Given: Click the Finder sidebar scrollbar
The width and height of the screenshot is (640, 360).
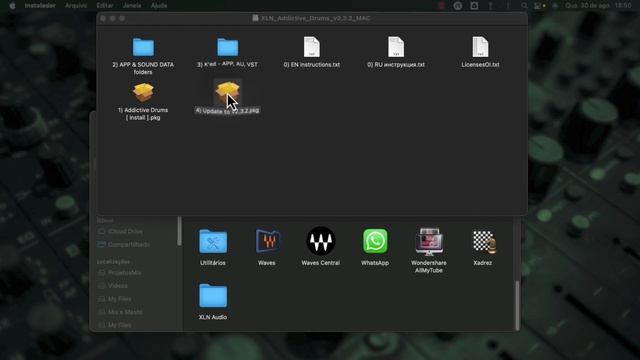Looking at the screenshot, I should point(179,231).
